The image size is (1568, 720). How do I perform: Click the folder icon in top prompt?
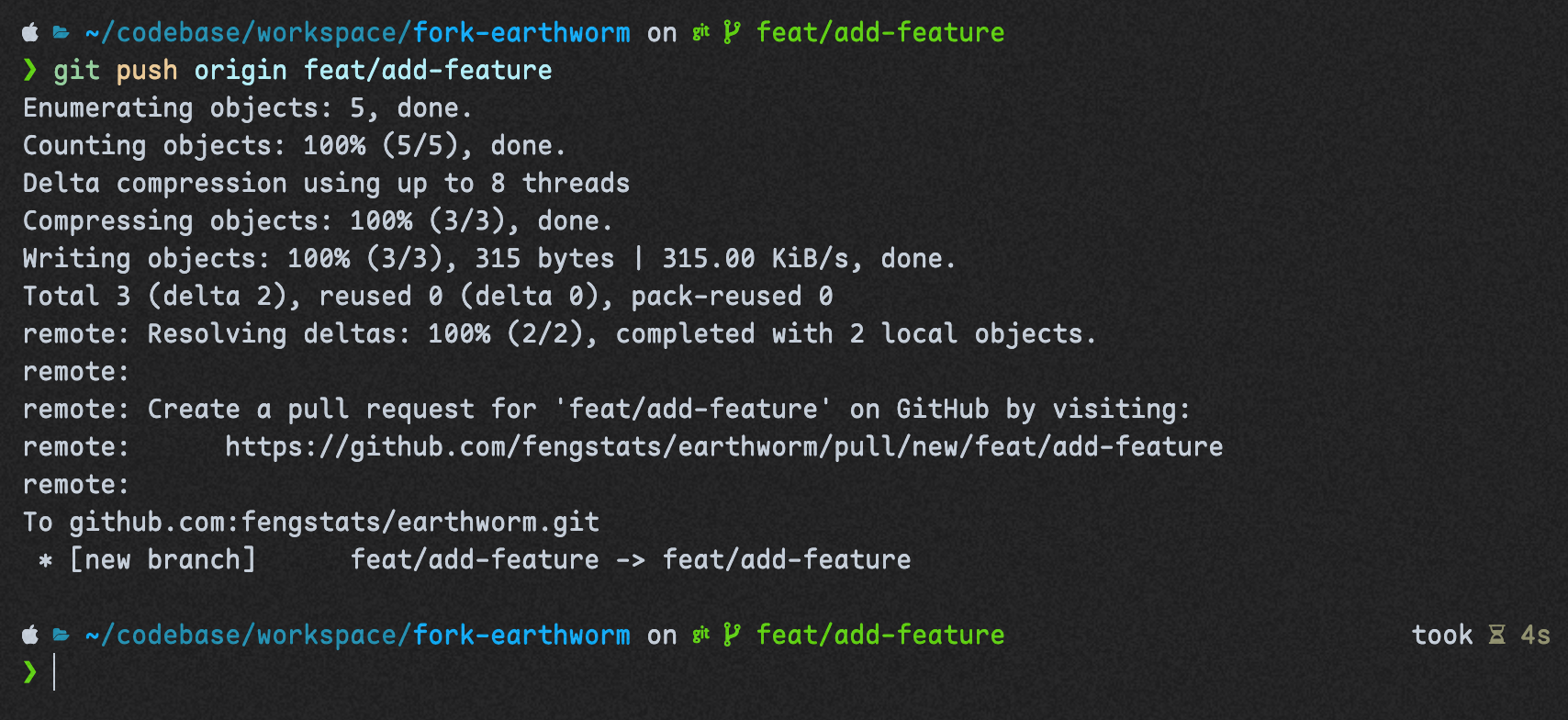click(62, 33)
